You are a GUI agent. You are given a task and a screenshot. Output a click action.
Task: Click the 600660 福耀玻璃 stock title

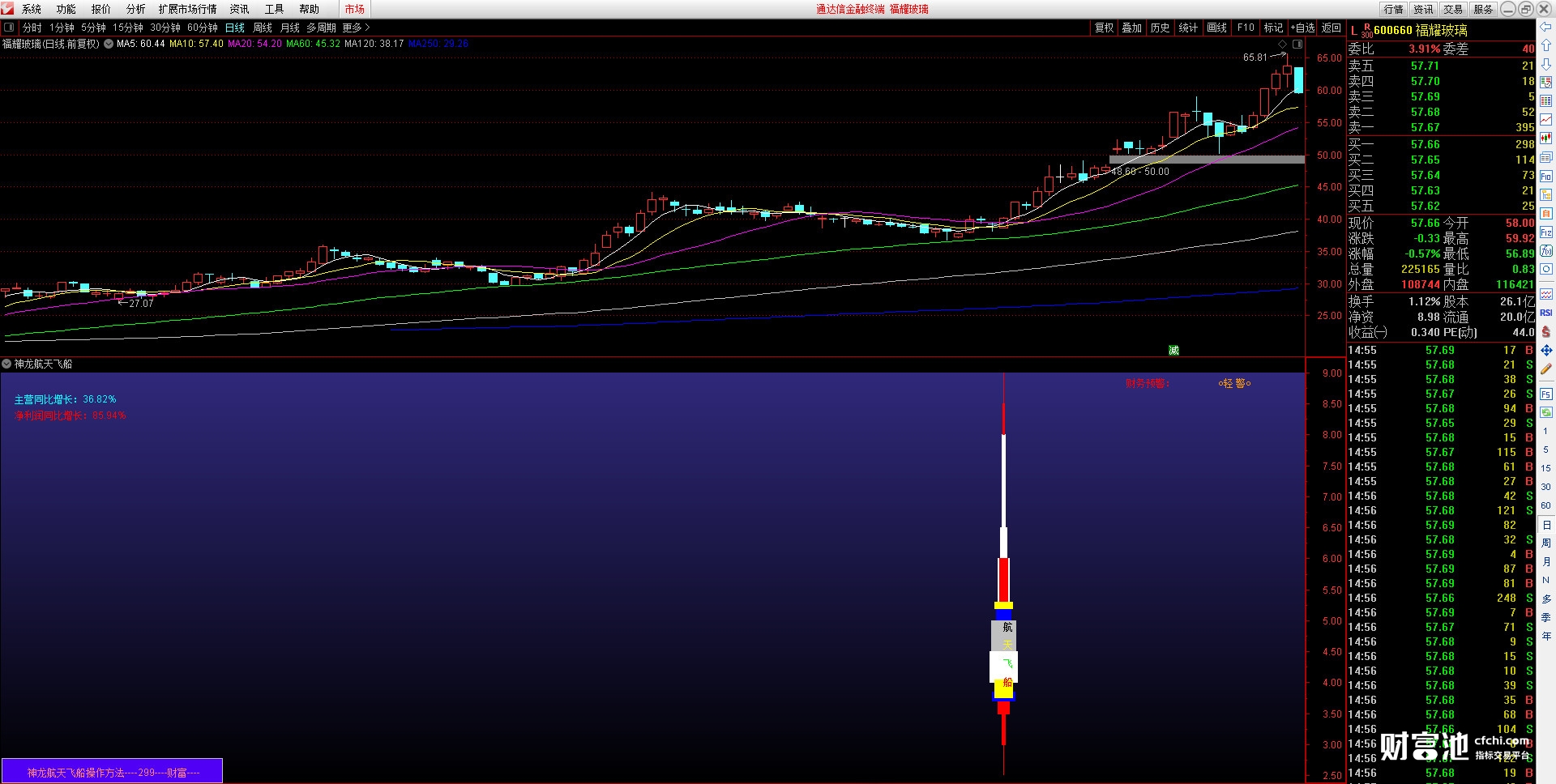[x=1421, y=30]
